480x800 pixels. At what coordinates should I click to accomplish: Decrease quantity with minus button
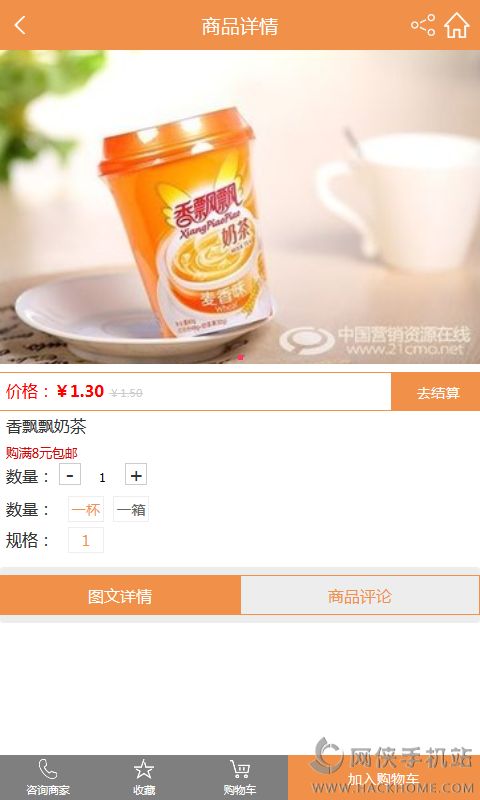point(70,474)
